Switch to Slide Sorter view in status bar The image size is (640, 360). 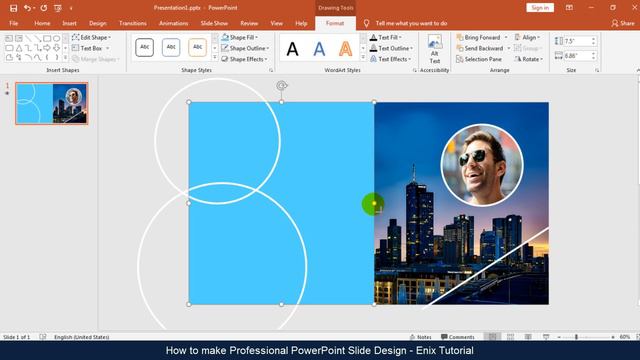click(x=510, y=337)
